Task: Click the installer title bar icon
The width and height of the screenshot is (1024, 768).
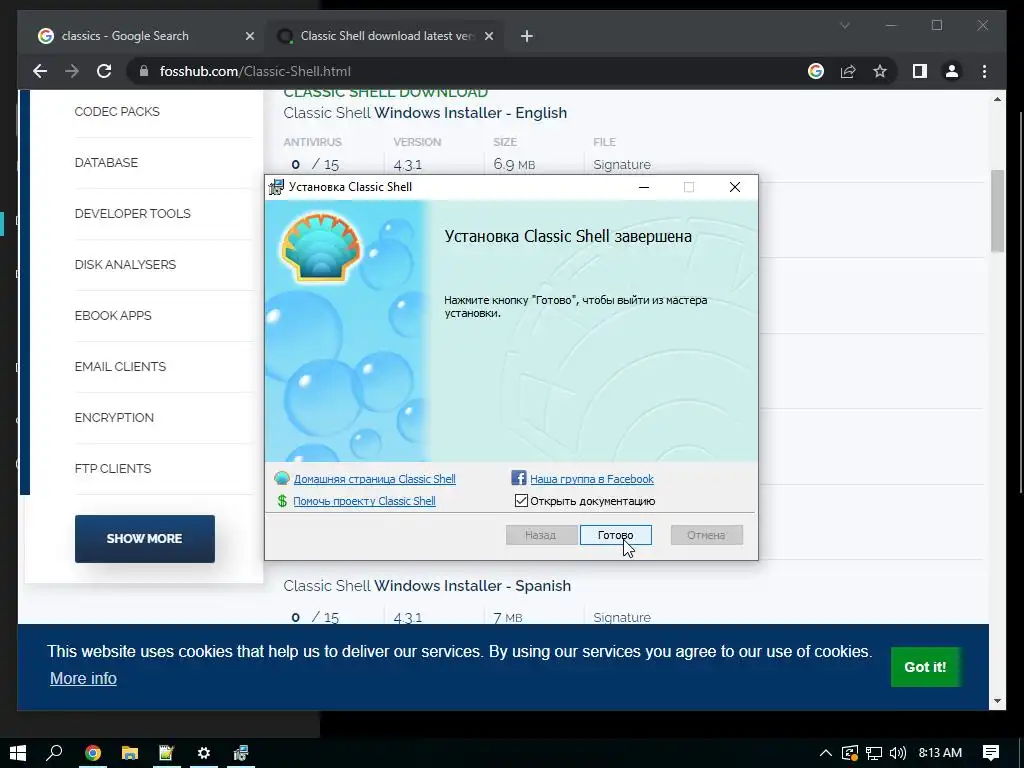Action: click(277, 187)
